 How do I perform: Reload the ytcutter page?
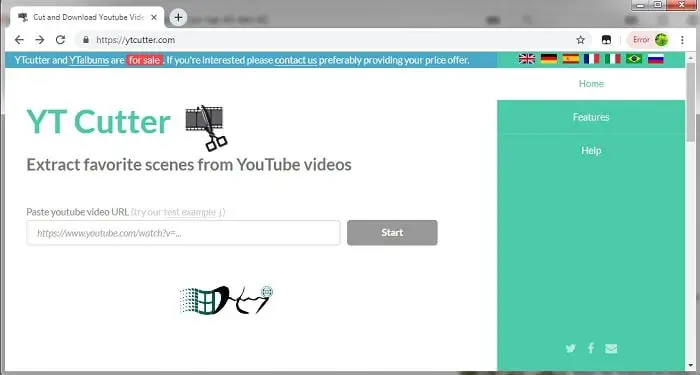60,40
